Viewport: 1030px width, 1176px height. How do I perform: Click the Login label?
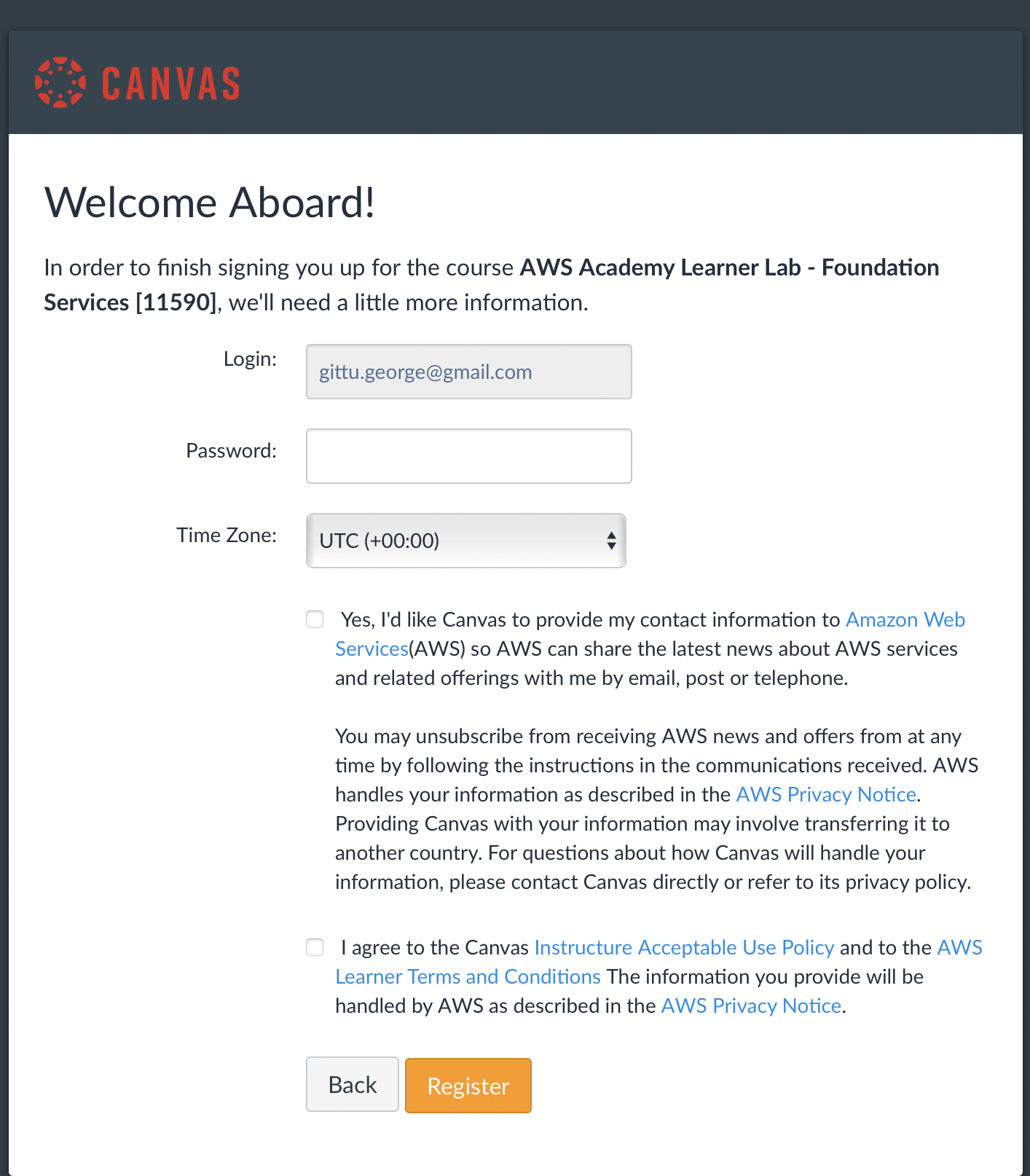[x=250, y=358]
